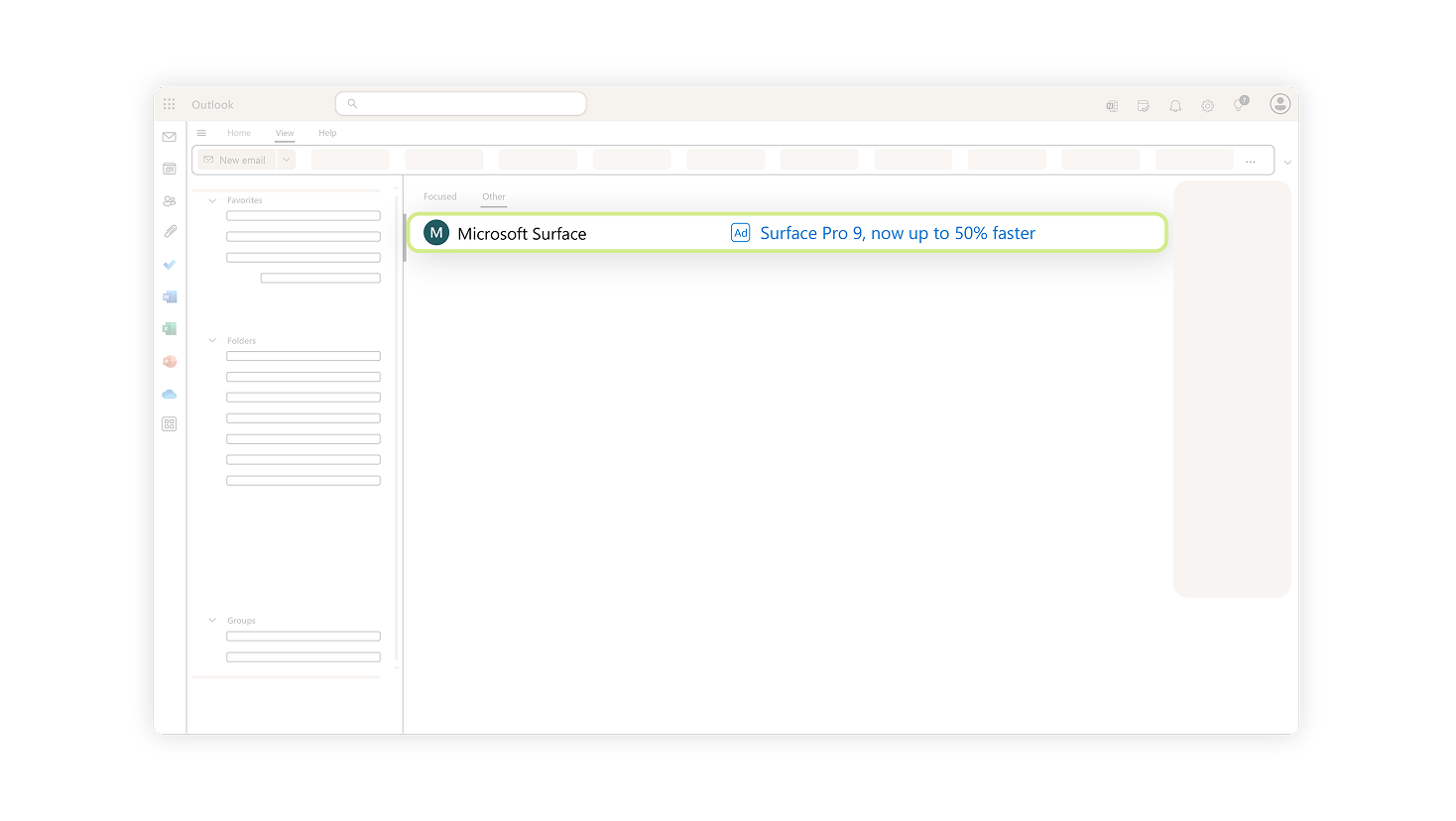The width and height of the screenshot is (1456, 821).
Task: Switch to the Home ribbon tab
Action: tap(239, 133)
